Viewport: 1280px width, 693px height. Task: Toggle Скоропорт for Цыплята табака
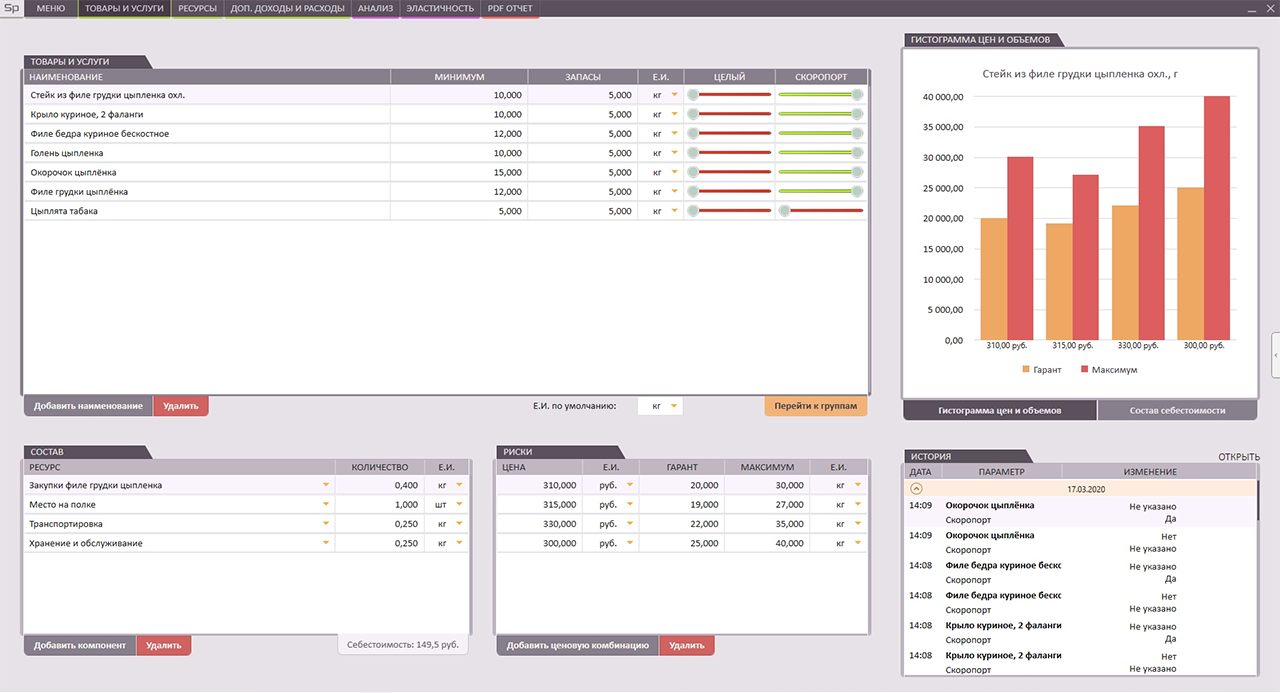pos(785,211)
